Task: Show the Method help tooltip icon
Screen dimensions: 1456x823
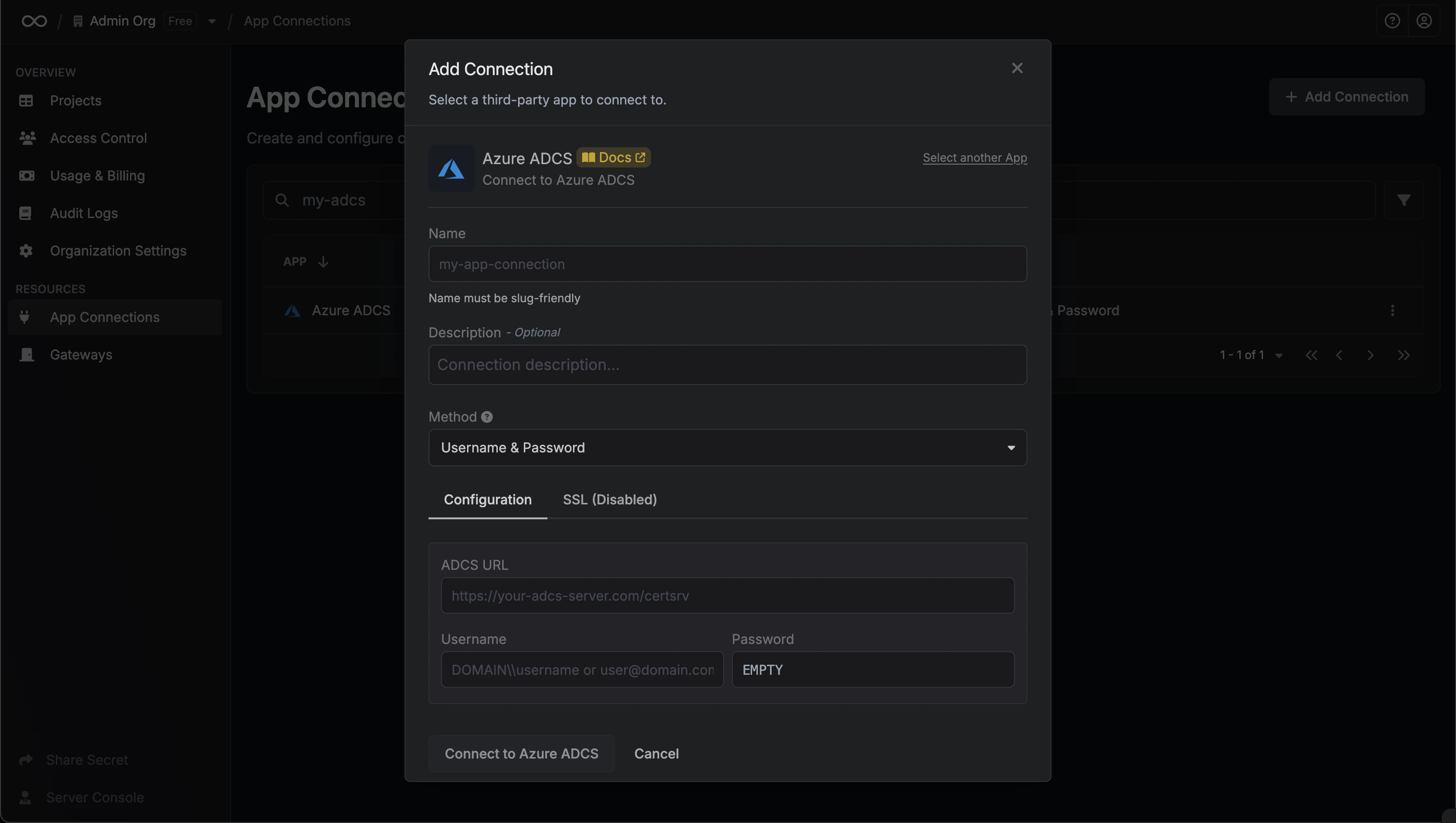Action: pyautogui.click(x=487, y=417)
